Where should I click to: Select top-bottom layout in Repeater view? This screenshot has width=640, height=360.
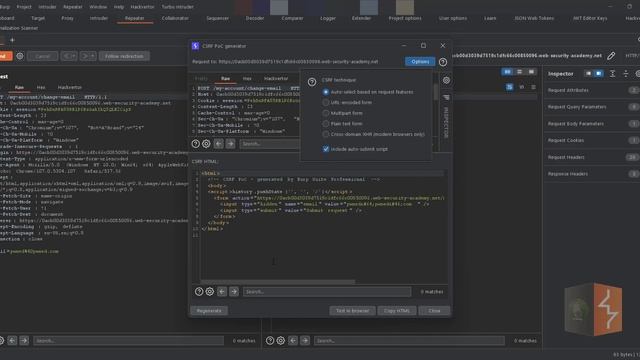tap(520, 72)
